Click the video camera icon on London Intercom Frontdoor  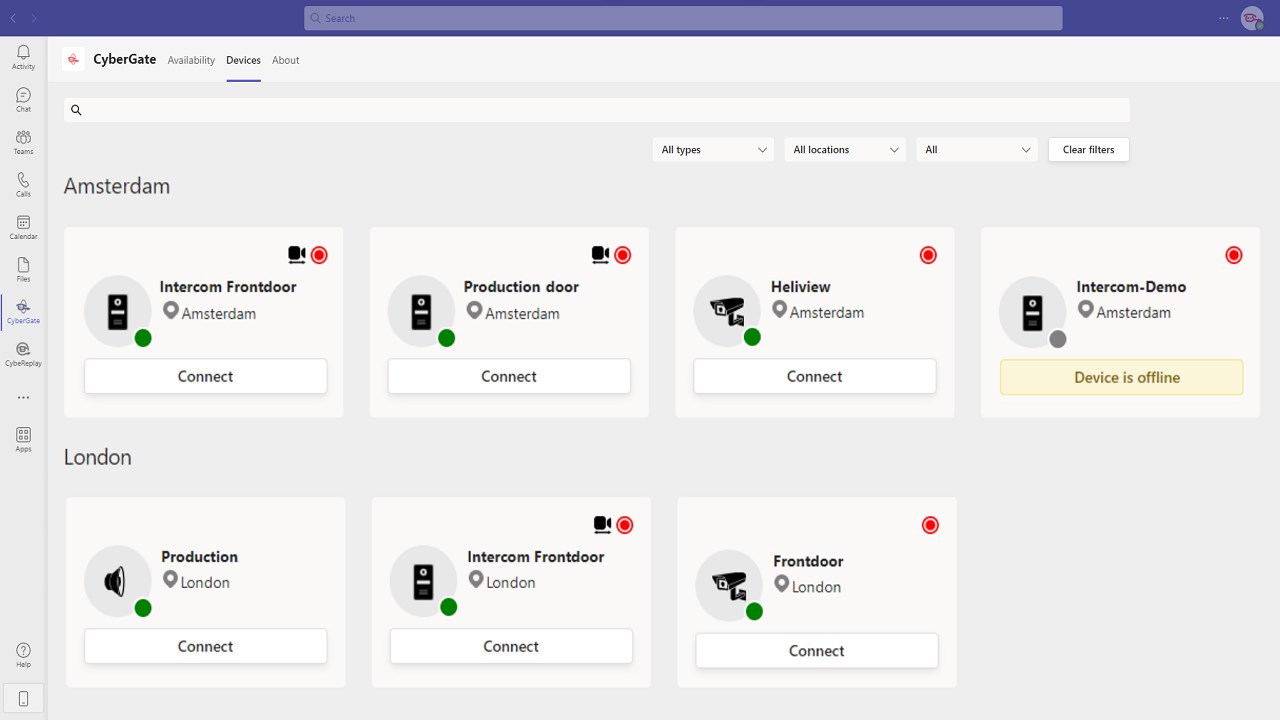pyautogui.click(x=602, y=524)
